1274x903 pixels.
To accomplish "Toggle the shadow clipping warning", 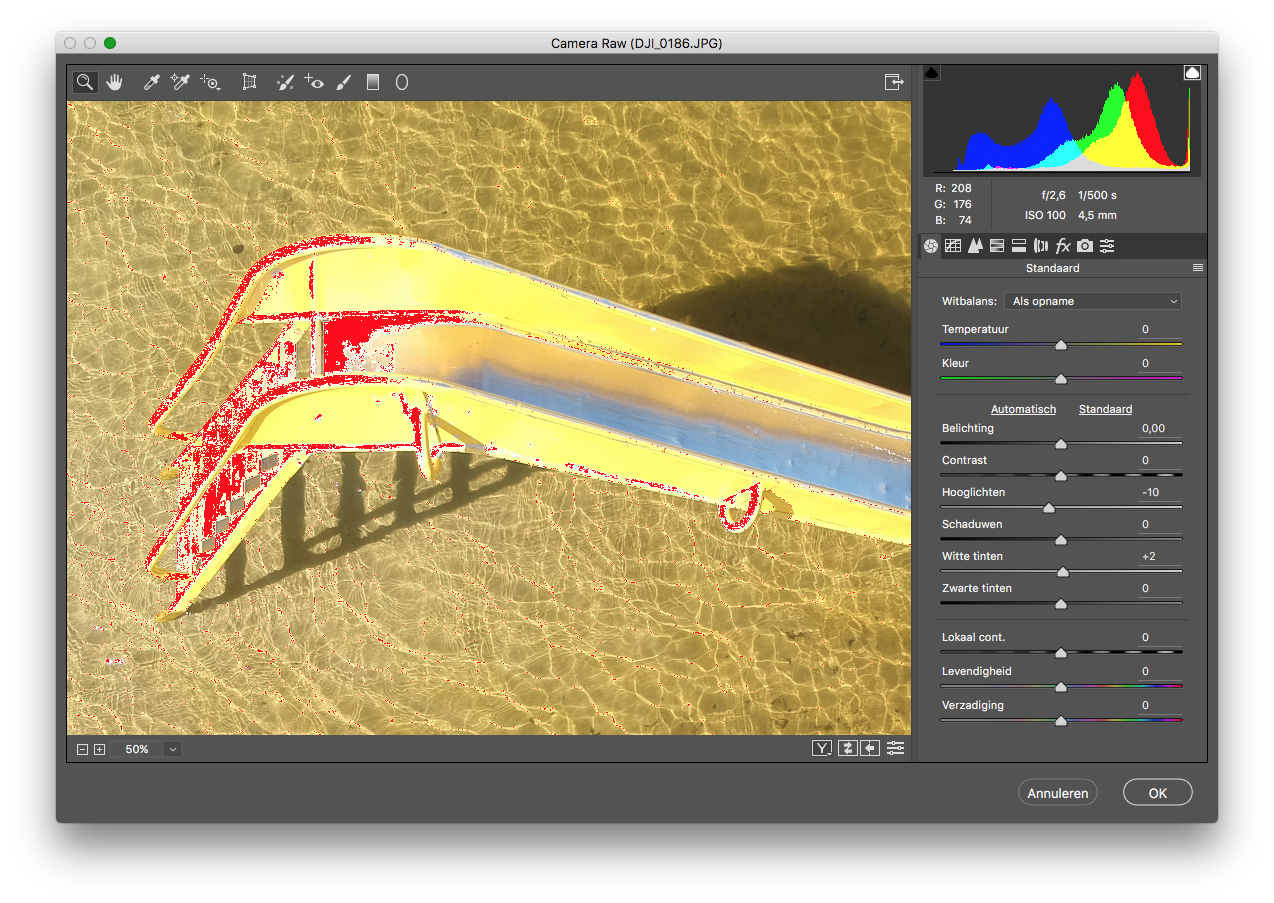I will coord(931,73).
